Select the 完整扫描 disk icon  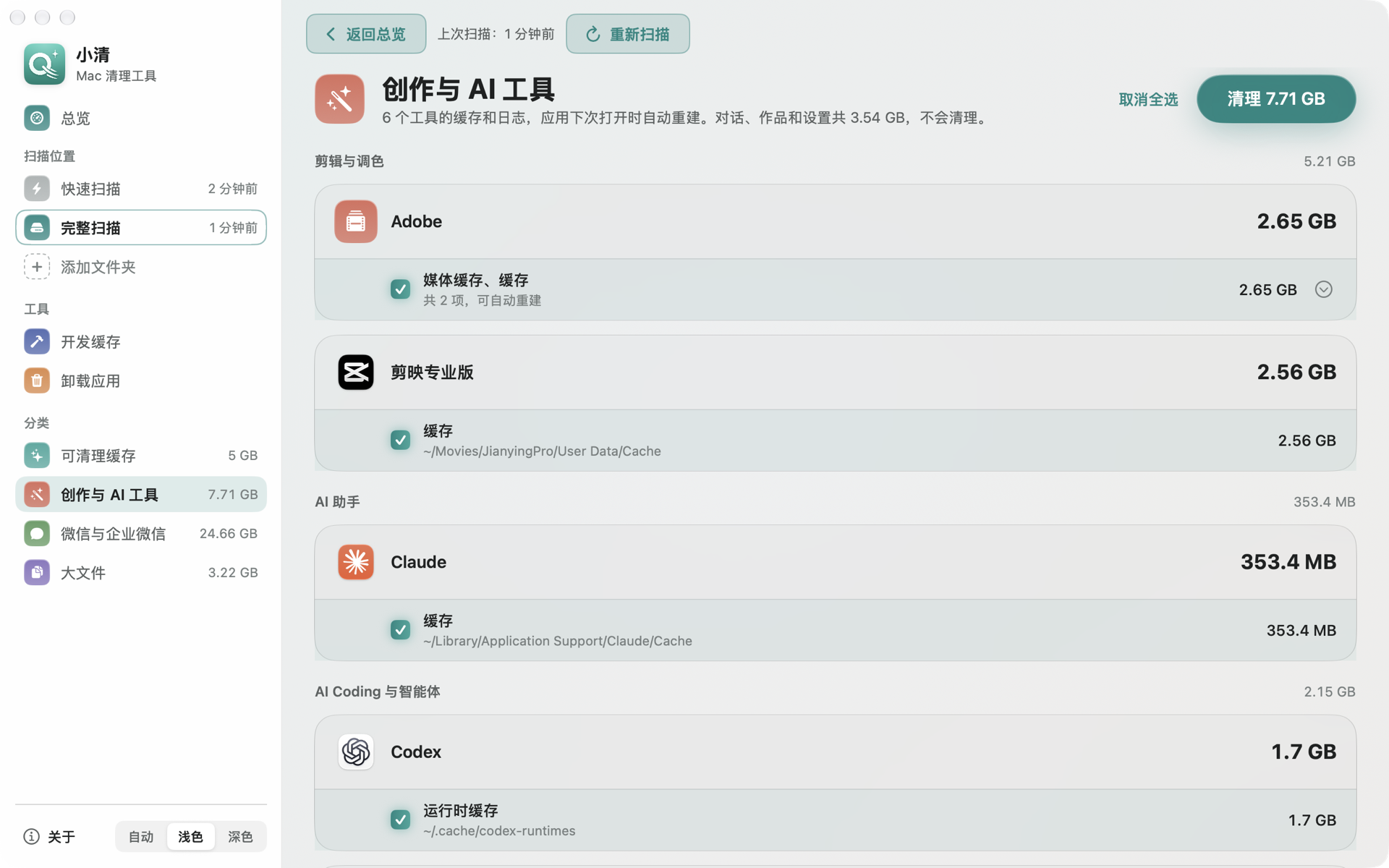37,228
